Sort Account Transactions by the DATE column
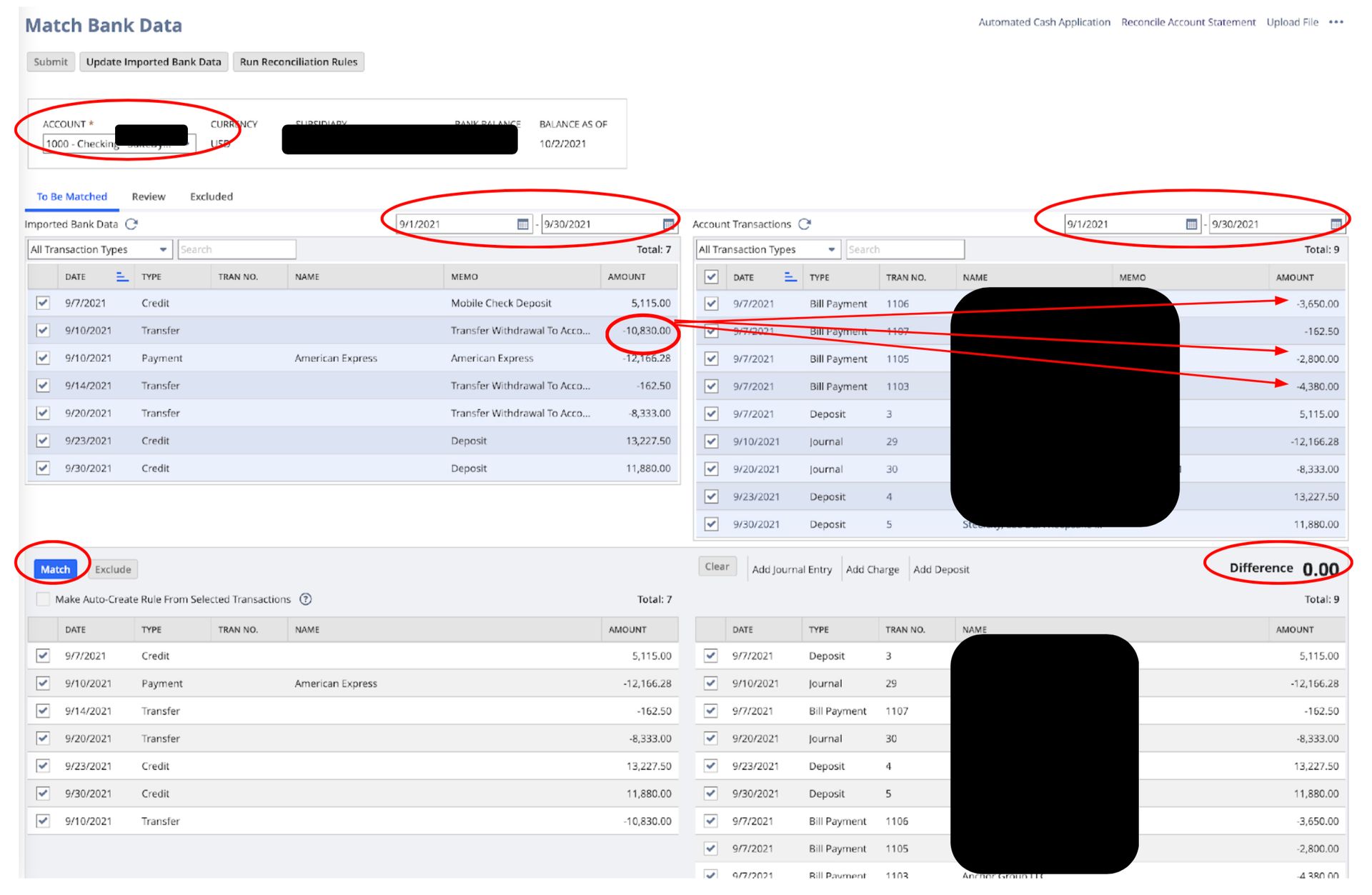 pyautogui.click(x=790, y=277)
